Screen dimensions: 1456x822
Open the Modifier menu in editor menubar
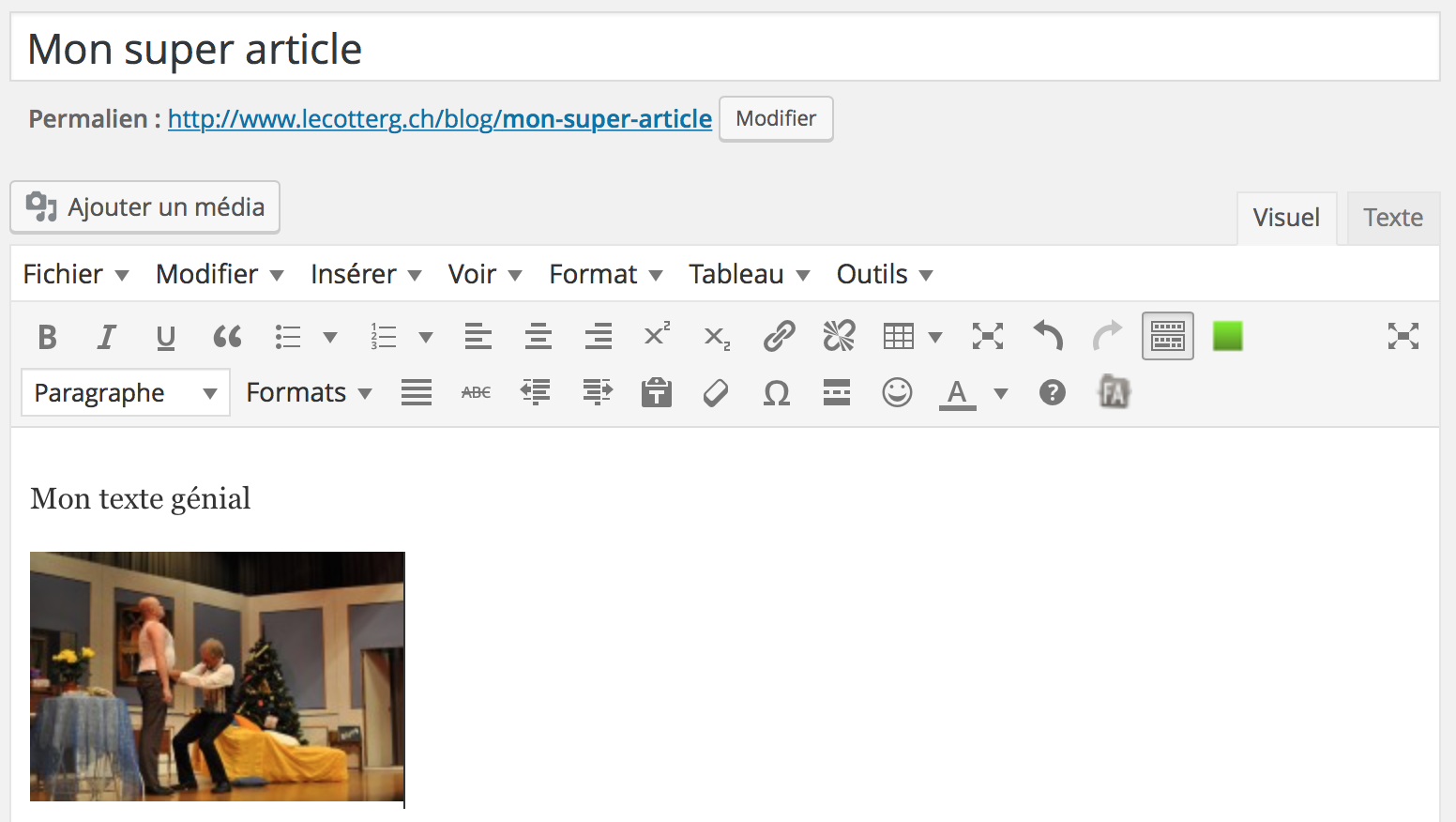tap(220, 274)
